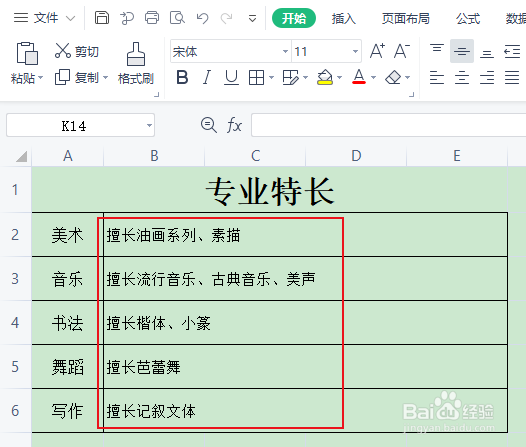The image size is (526, 447).
Task: Toggle middle vertical alignment
Action: [462, 51]
